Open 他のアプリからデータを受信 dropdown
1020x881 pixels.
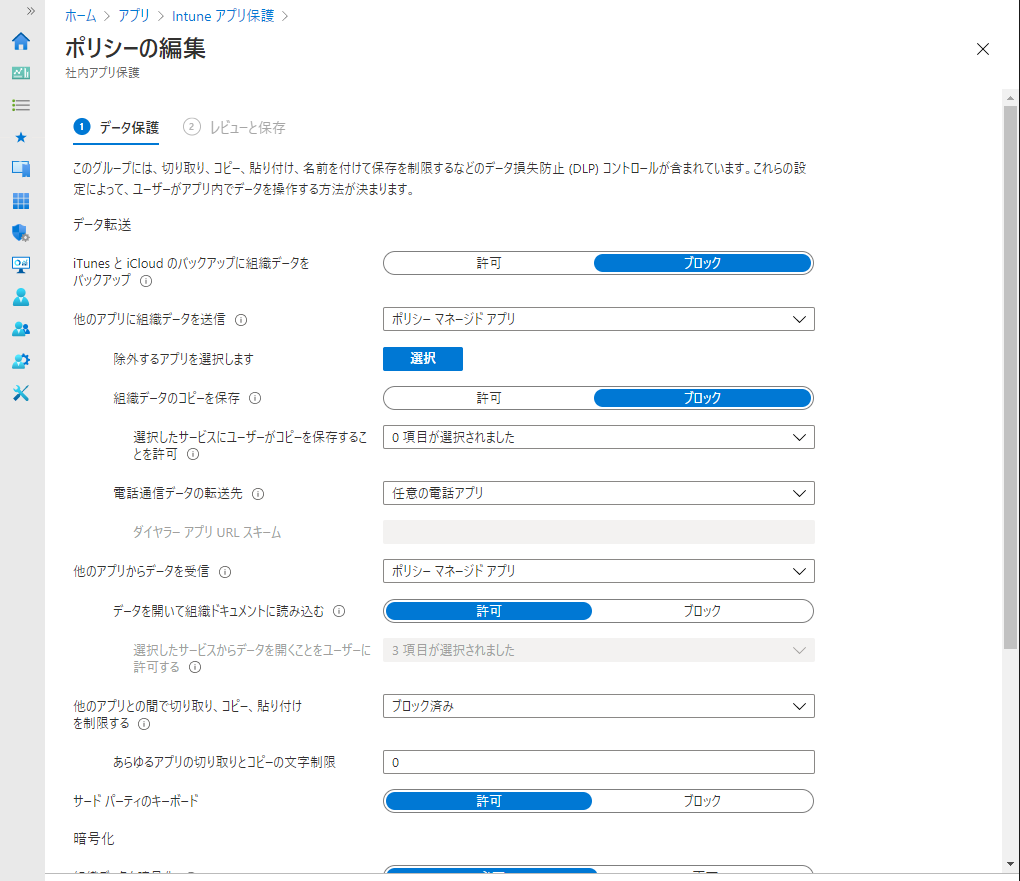[598, 571]
